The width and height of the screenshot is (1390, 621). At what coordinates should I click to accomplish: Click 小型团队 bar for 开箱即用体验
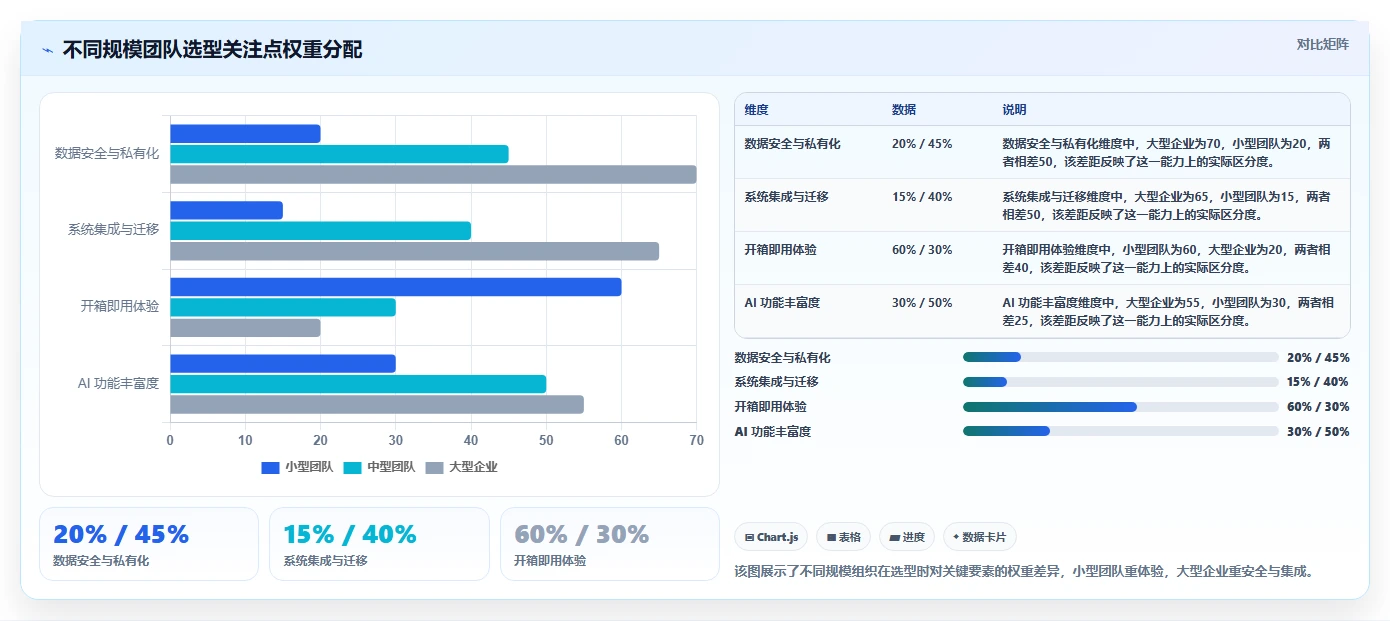pos(395,287)
